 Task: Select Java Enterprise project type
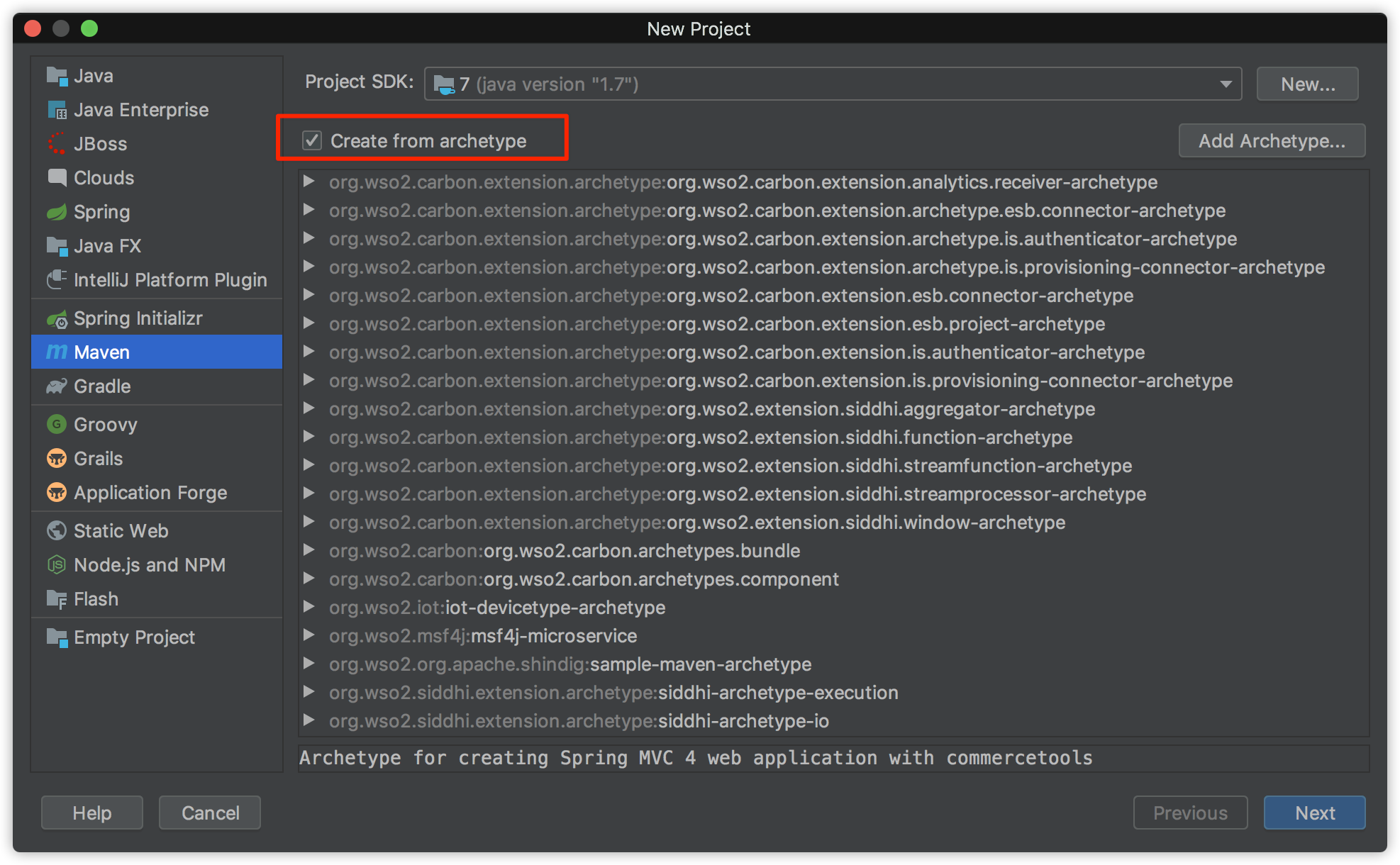pos(140,110)
